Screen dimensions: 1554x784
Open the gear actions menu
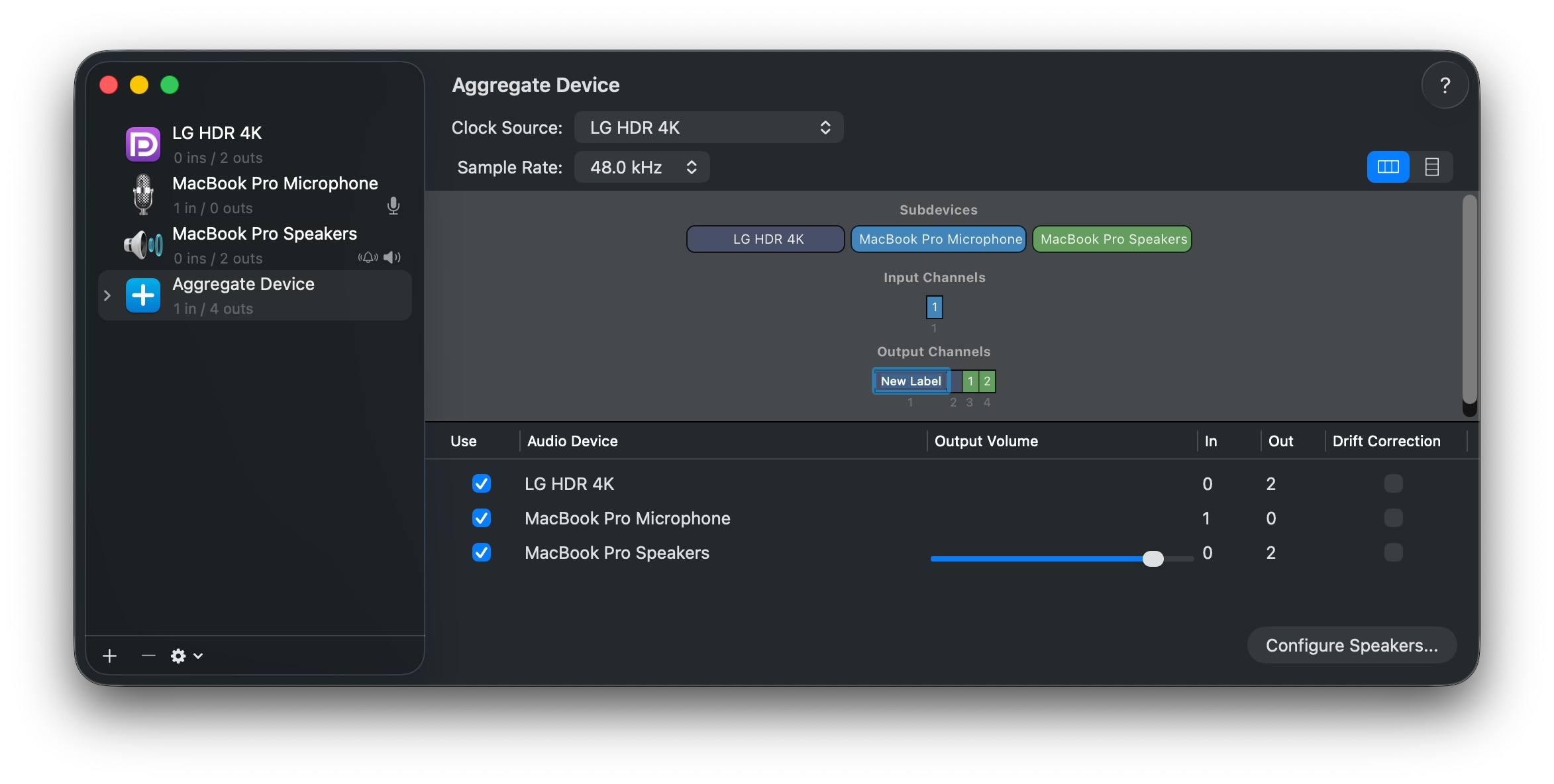click(x=187, y=656)
